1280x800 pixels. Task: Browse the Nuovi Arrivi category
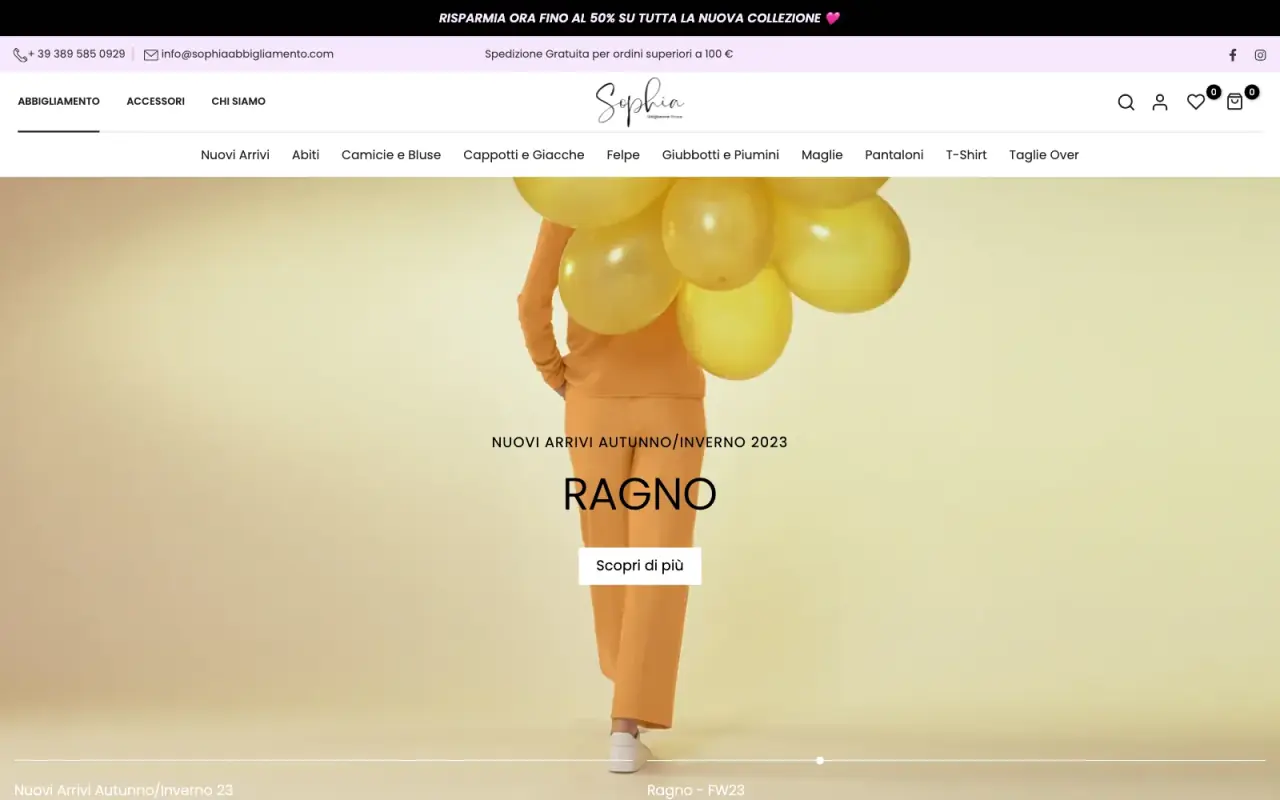tap(235, 155)
